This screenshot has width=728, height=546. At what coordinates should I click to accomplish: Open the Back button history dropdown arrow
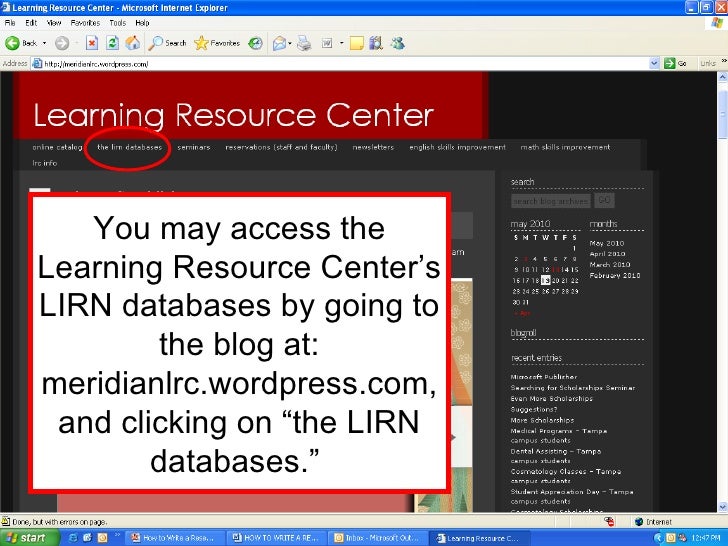pos(45,43)
